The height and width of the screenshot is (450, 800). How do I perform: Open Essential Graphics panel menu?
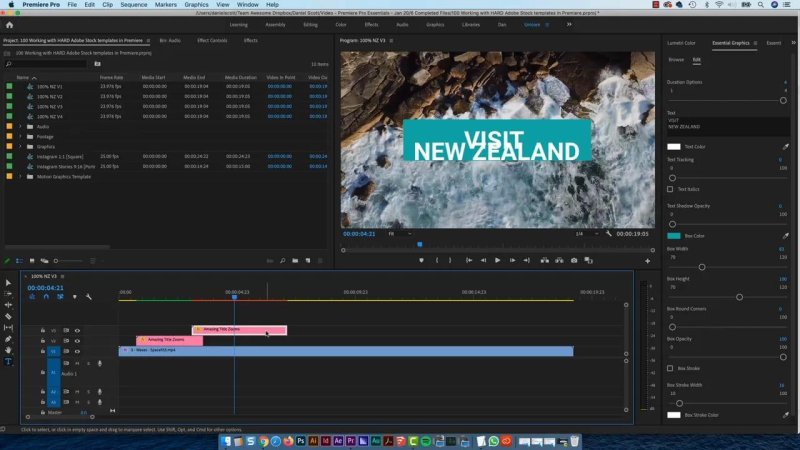coord(756,43)
